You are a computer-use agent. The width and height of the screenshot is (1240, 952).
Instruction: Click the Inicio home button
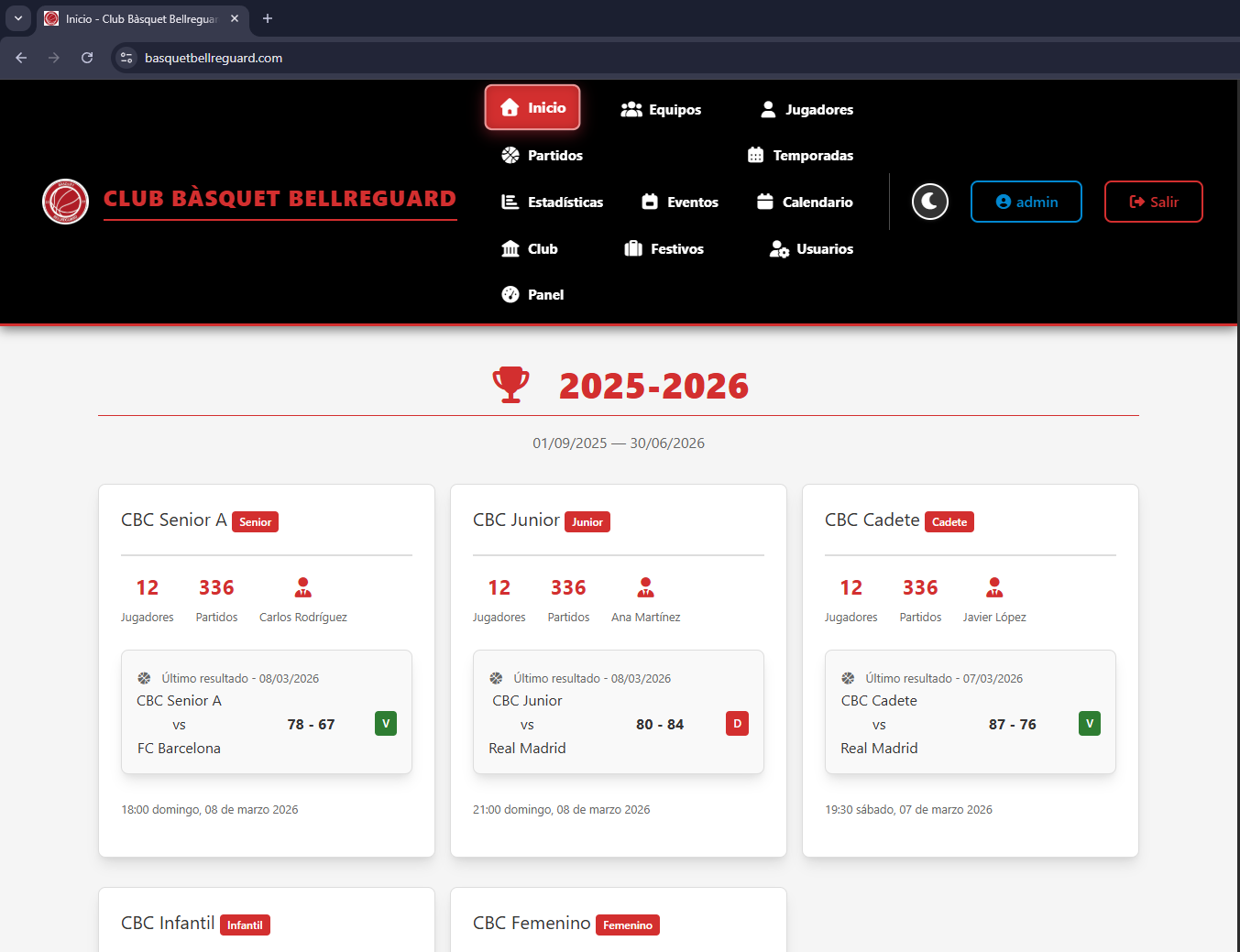(532, 108)
